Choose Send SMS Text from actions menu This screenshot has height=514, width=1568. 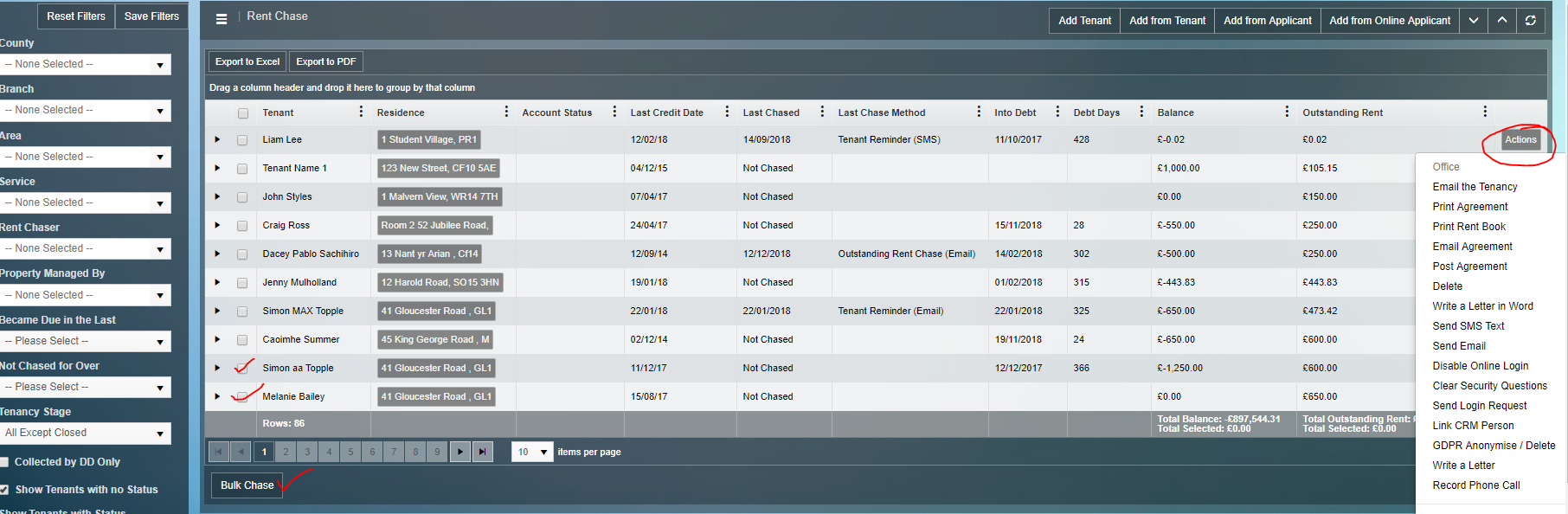pyautogui.click(x=1468, y=326)
